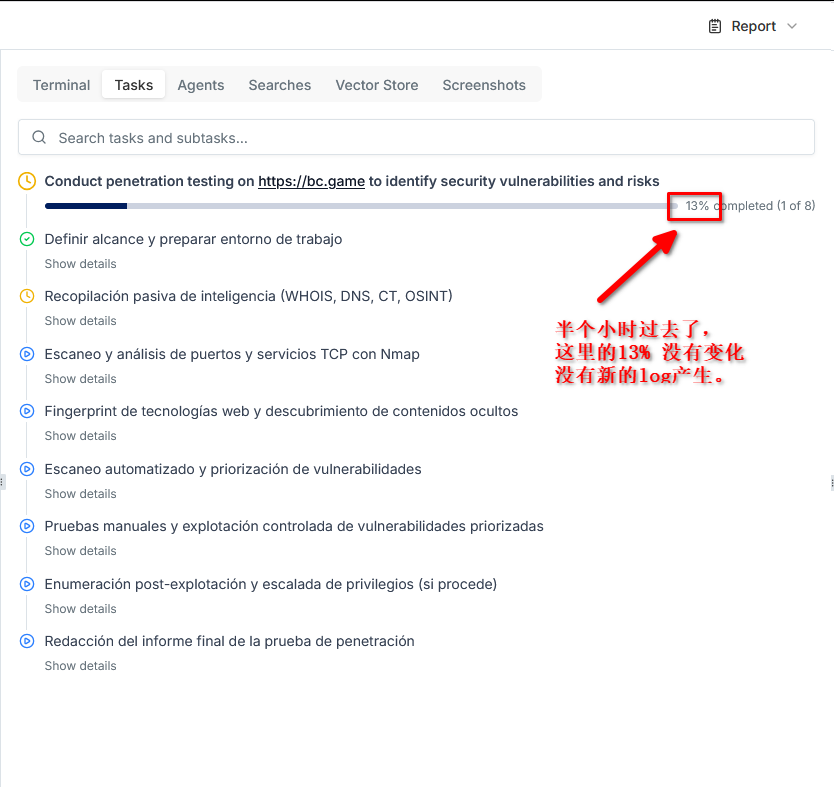Switch to the Terminal tab
Image resolution: width=834 pixels, height=787 pixels.
[x=61, y=85]
